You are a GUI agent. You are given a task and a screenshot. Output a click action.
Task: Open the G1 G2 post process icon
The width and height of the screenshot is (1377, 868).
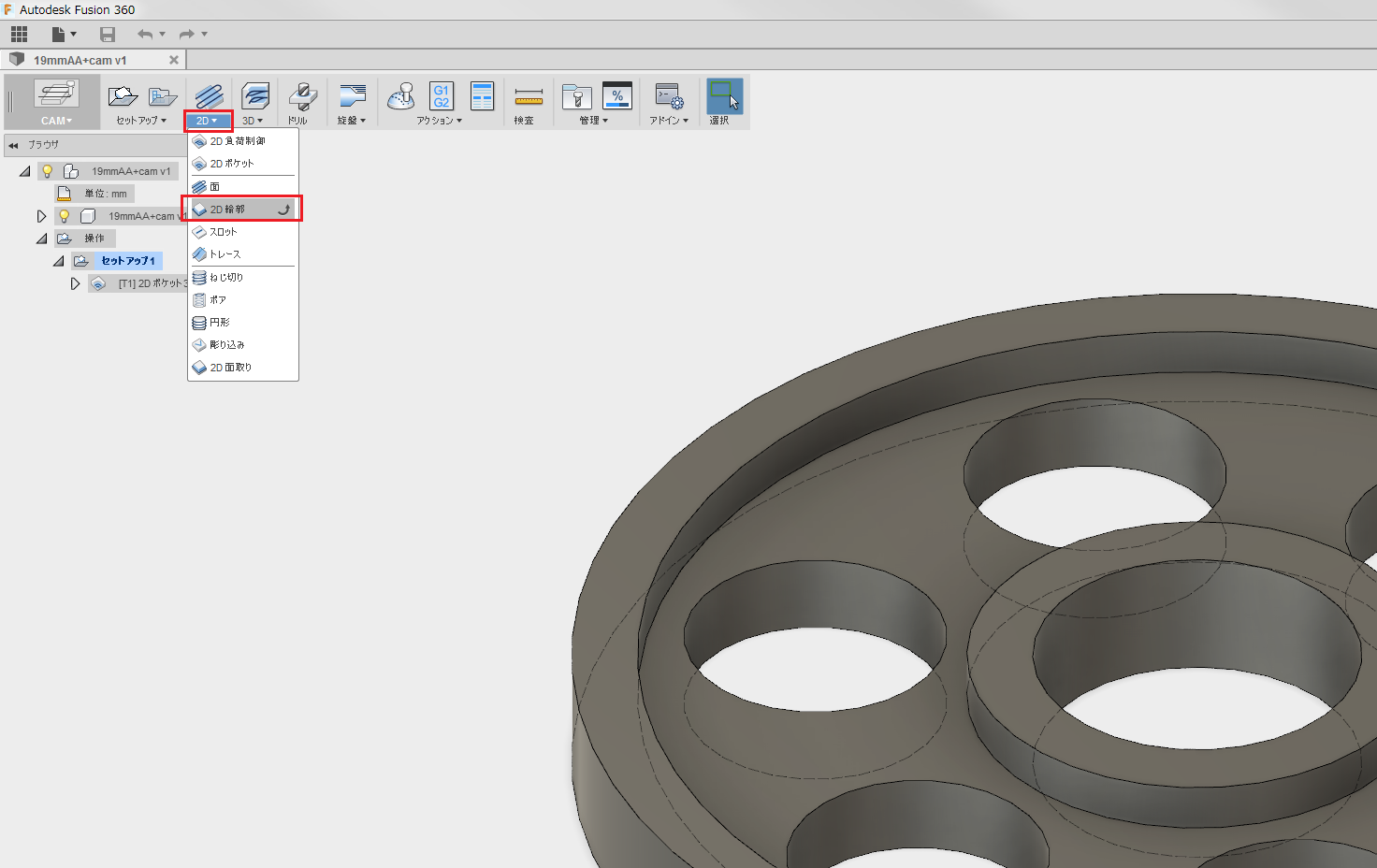pos(441,95)
